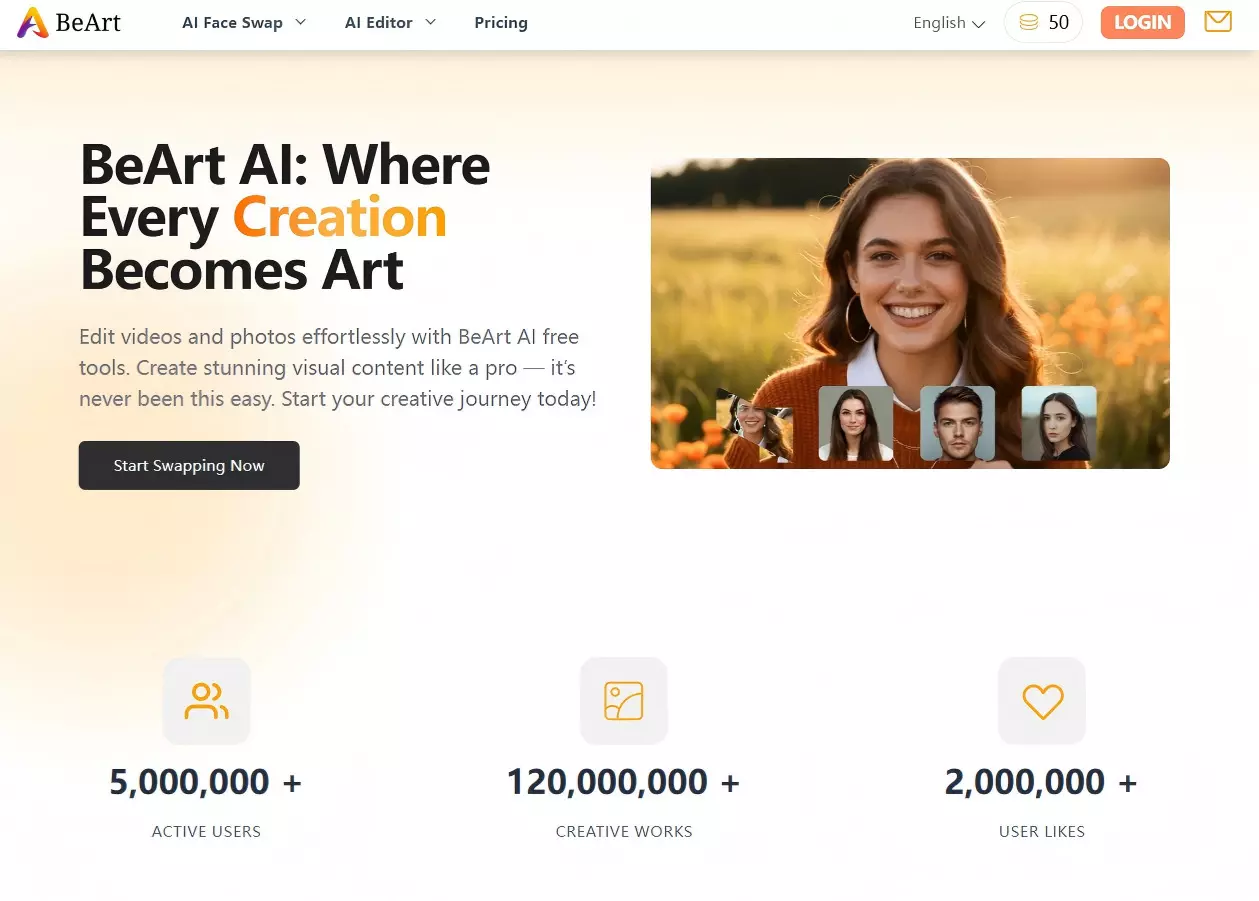Select the dark-haired woman face thumbnail
1259x901 pixels.
coord(856,424)
